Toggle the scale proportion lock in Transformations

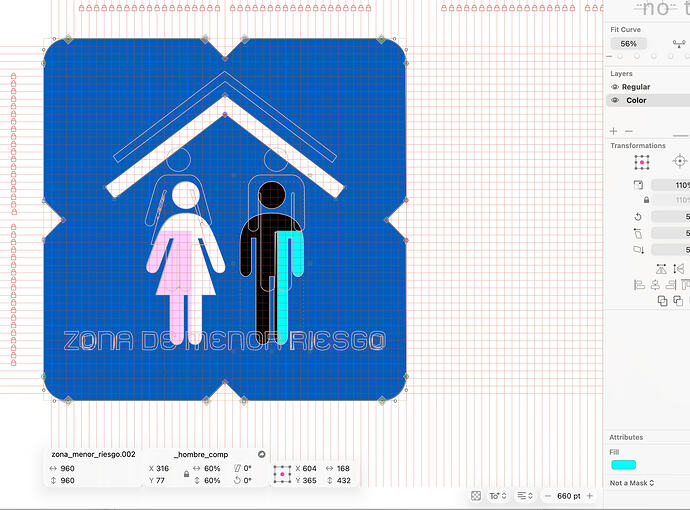point(646,200)
